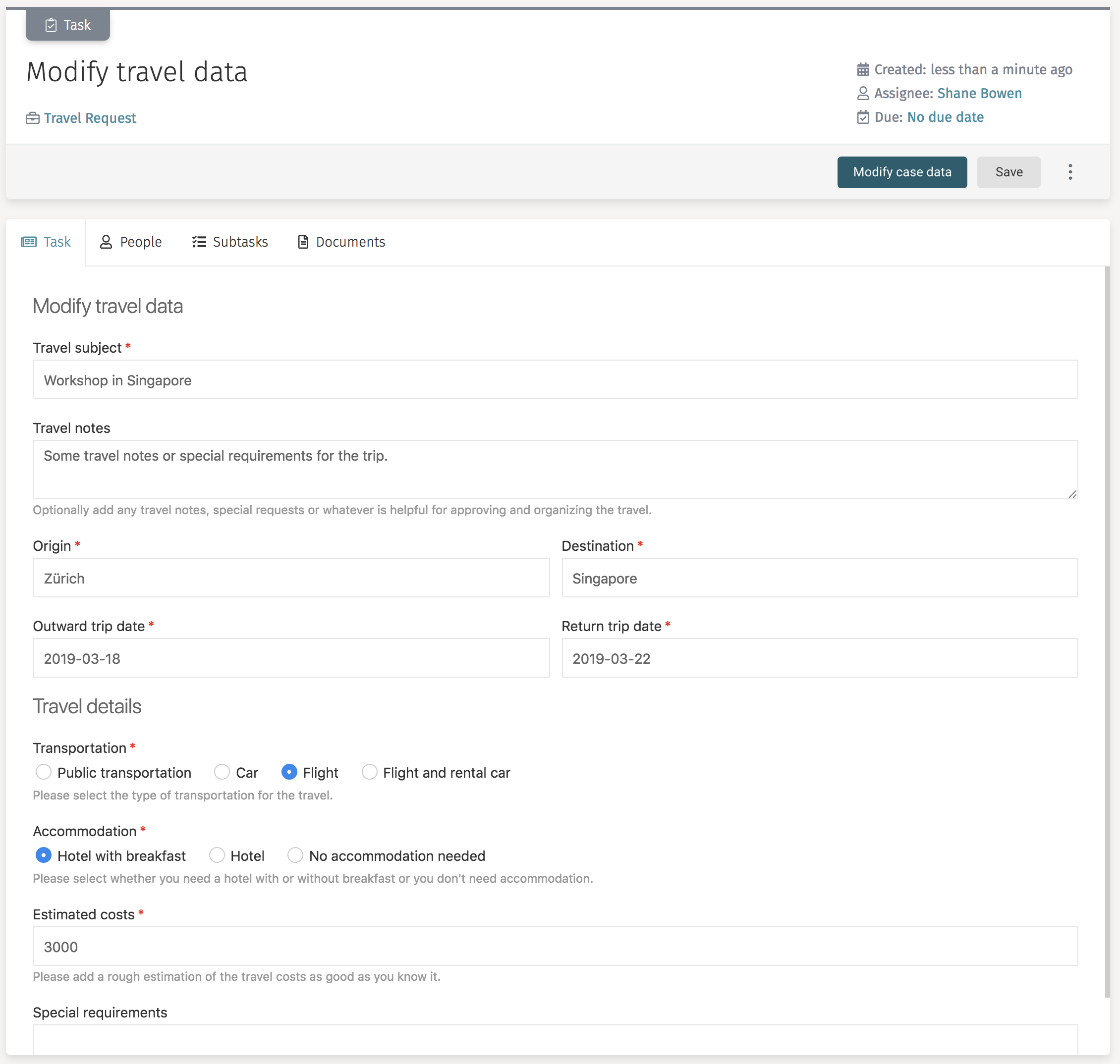1120x1064 pixels.
Task: Select No accommodation needed
Action: click(x=295, y=855)
